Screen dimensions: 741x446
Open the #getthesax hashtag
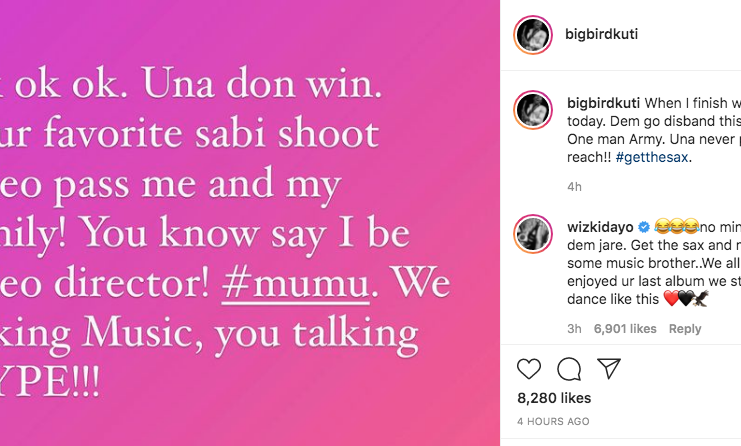[x=653, y=156]
